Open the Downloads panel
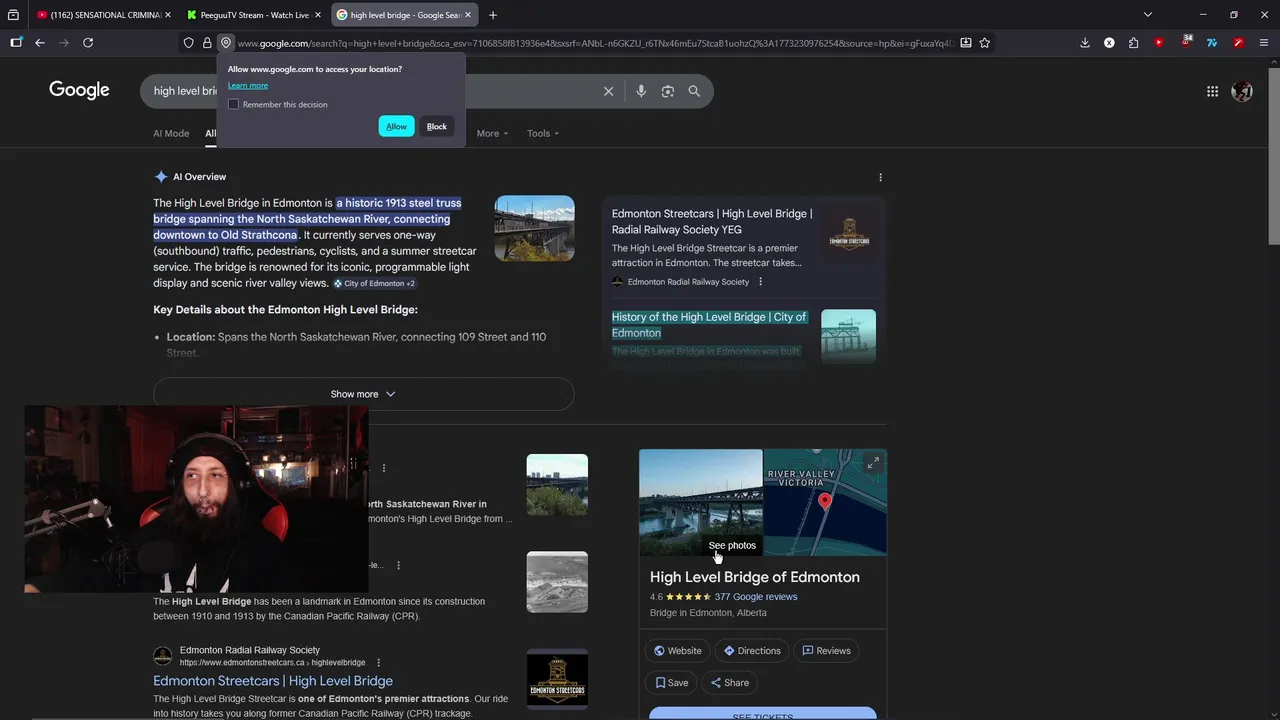The width and height of the screenshot is (1280, 720). 1085,43
